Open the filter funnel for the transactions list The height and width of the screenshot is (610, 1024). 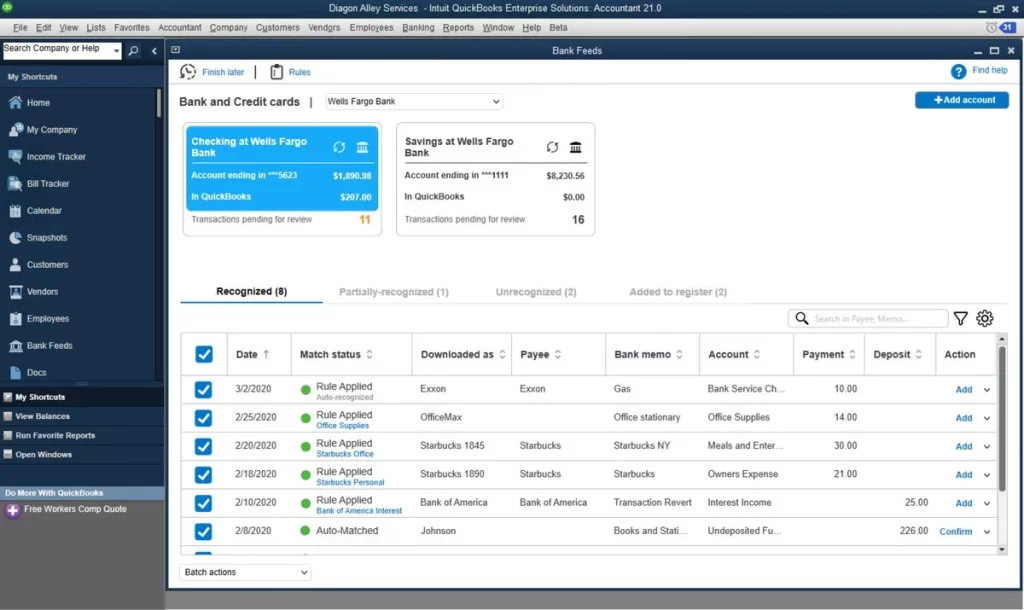coord(960,318)
